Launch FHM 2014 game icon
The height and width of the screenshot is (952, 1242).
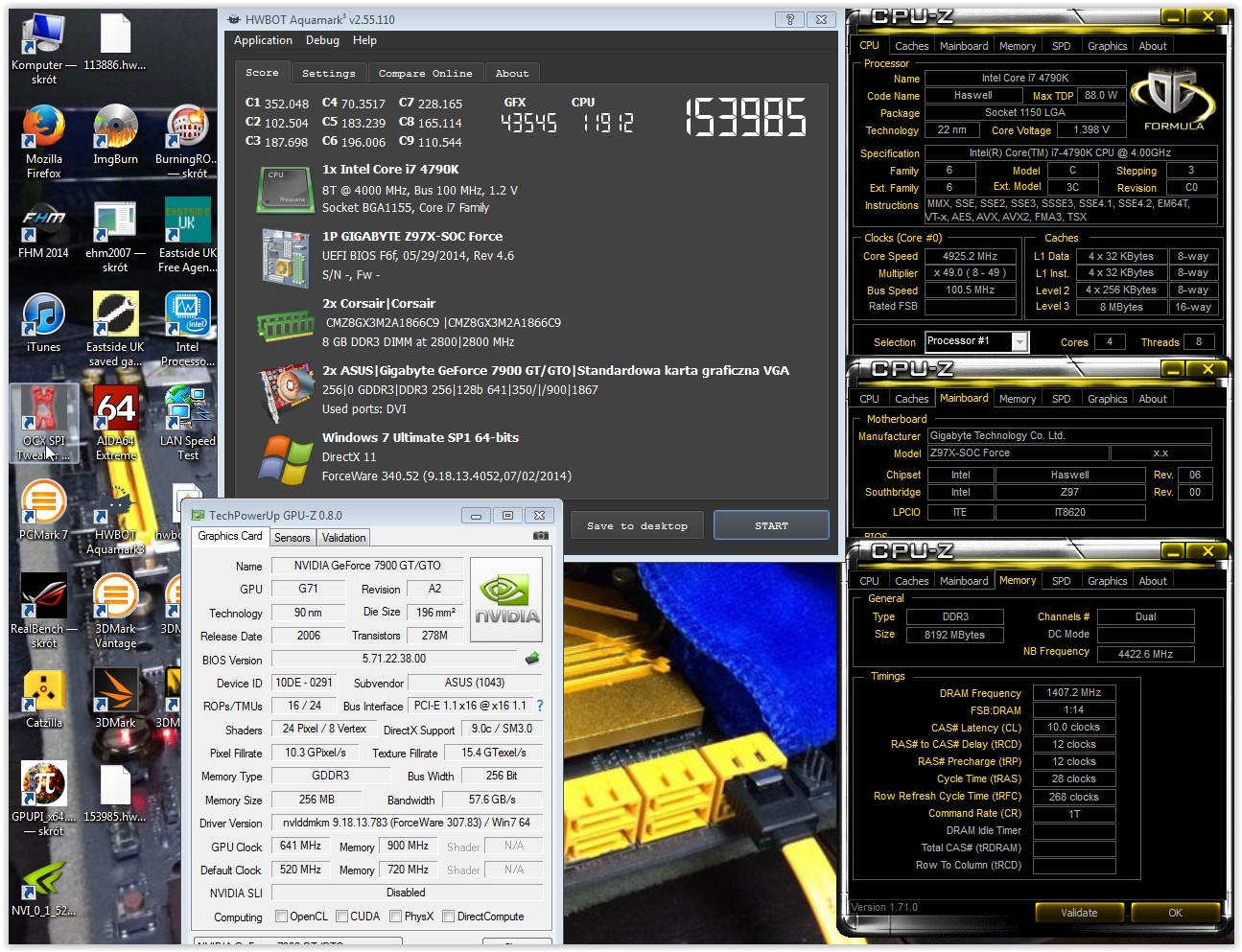point(43,230)
